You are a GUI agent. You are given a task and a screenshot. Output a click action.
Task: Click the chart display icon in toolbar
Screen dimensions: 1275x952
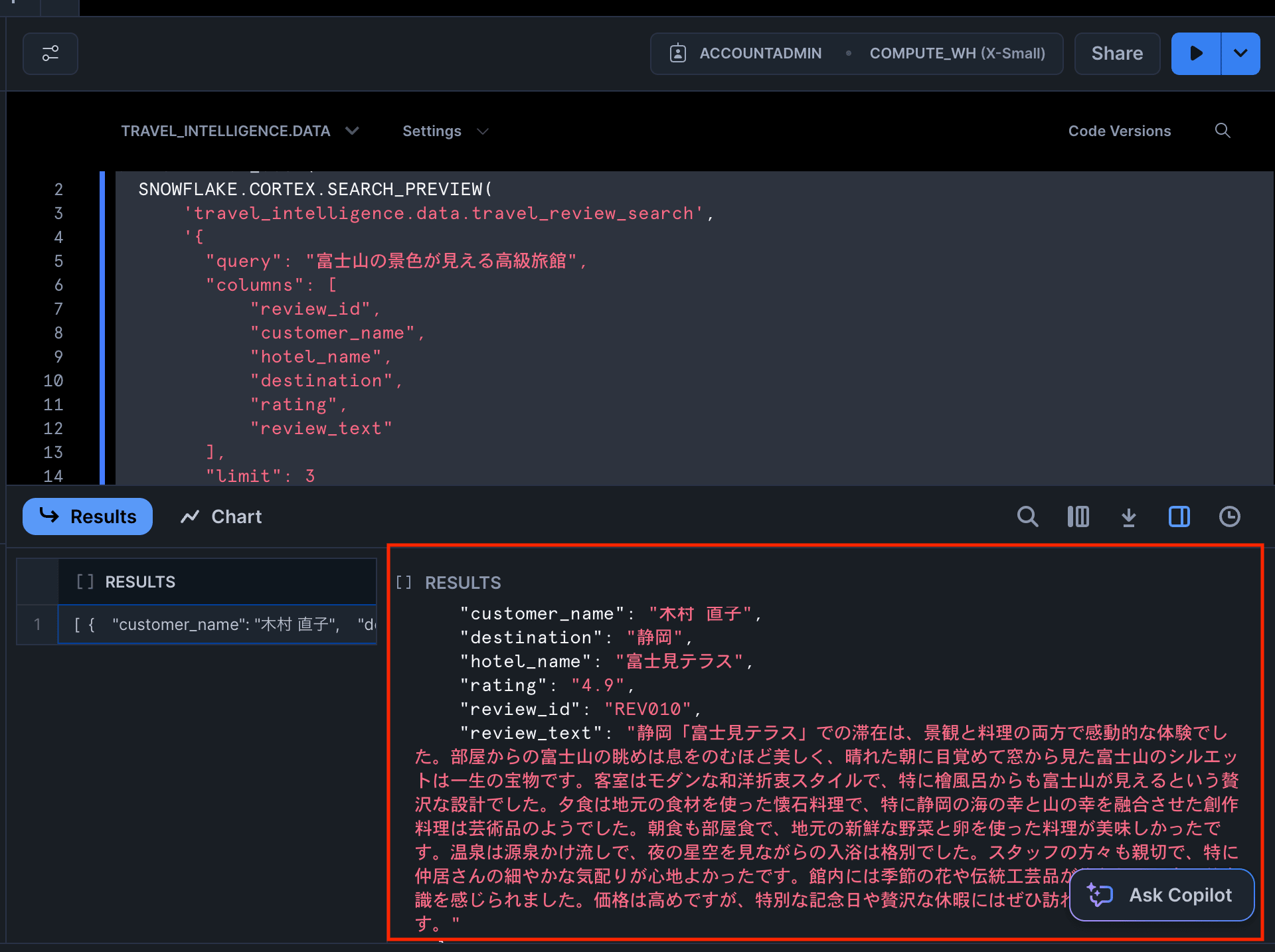pyautogui.click(x=1078, y=517)
